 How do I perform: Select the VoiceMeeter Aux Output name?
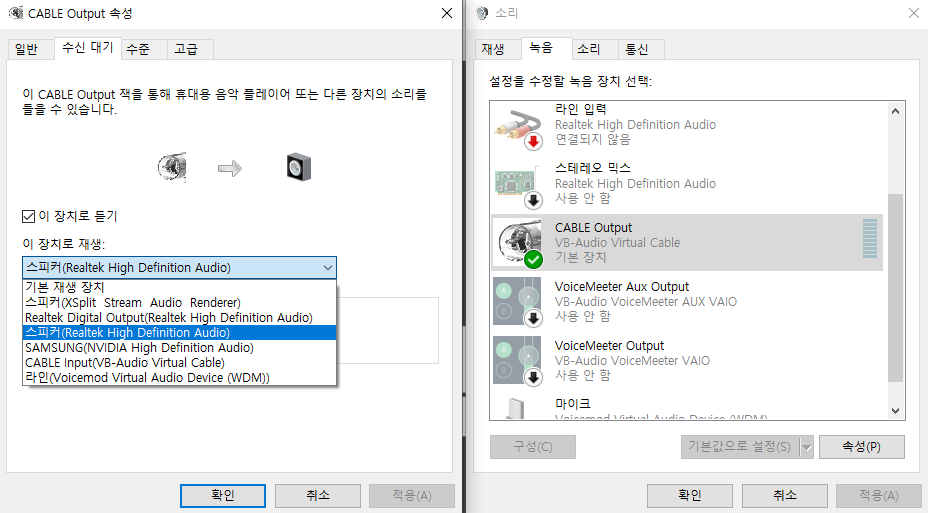pos(621,286)
